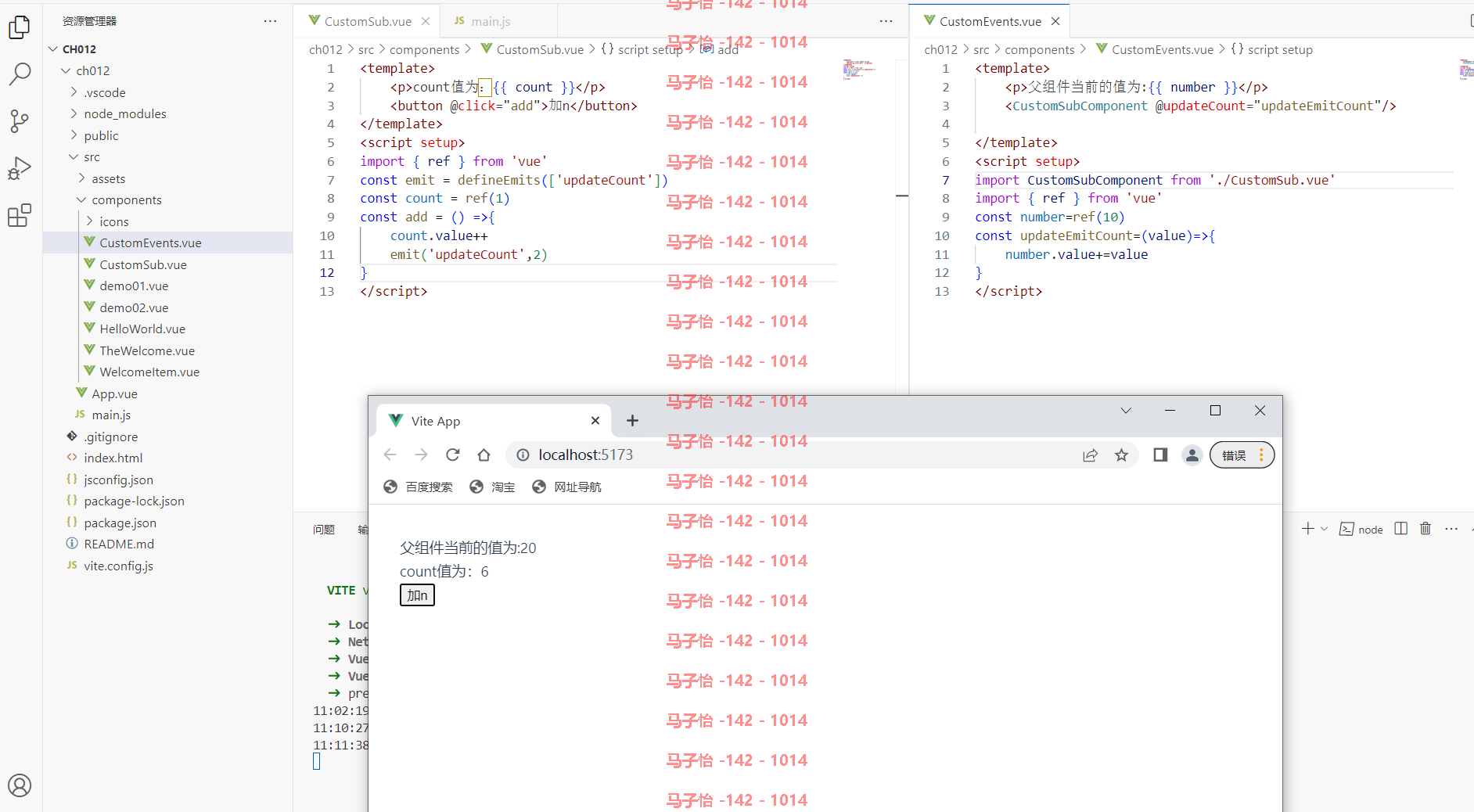This screenshot has height=812, width=1474.
Task: Bookmark this tab with star icon
Action: coord(1121,455)
